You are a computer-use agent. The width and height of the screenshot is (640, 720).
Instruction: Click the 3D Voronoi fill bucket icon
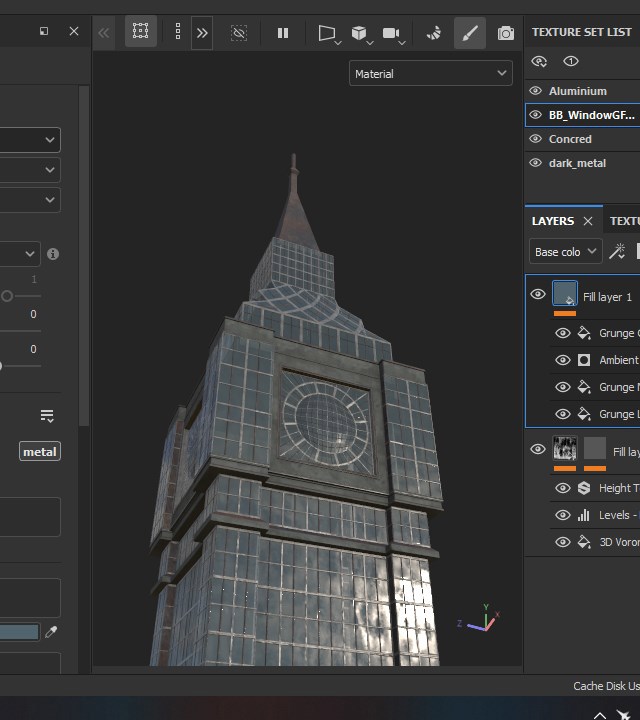[584, 542]
